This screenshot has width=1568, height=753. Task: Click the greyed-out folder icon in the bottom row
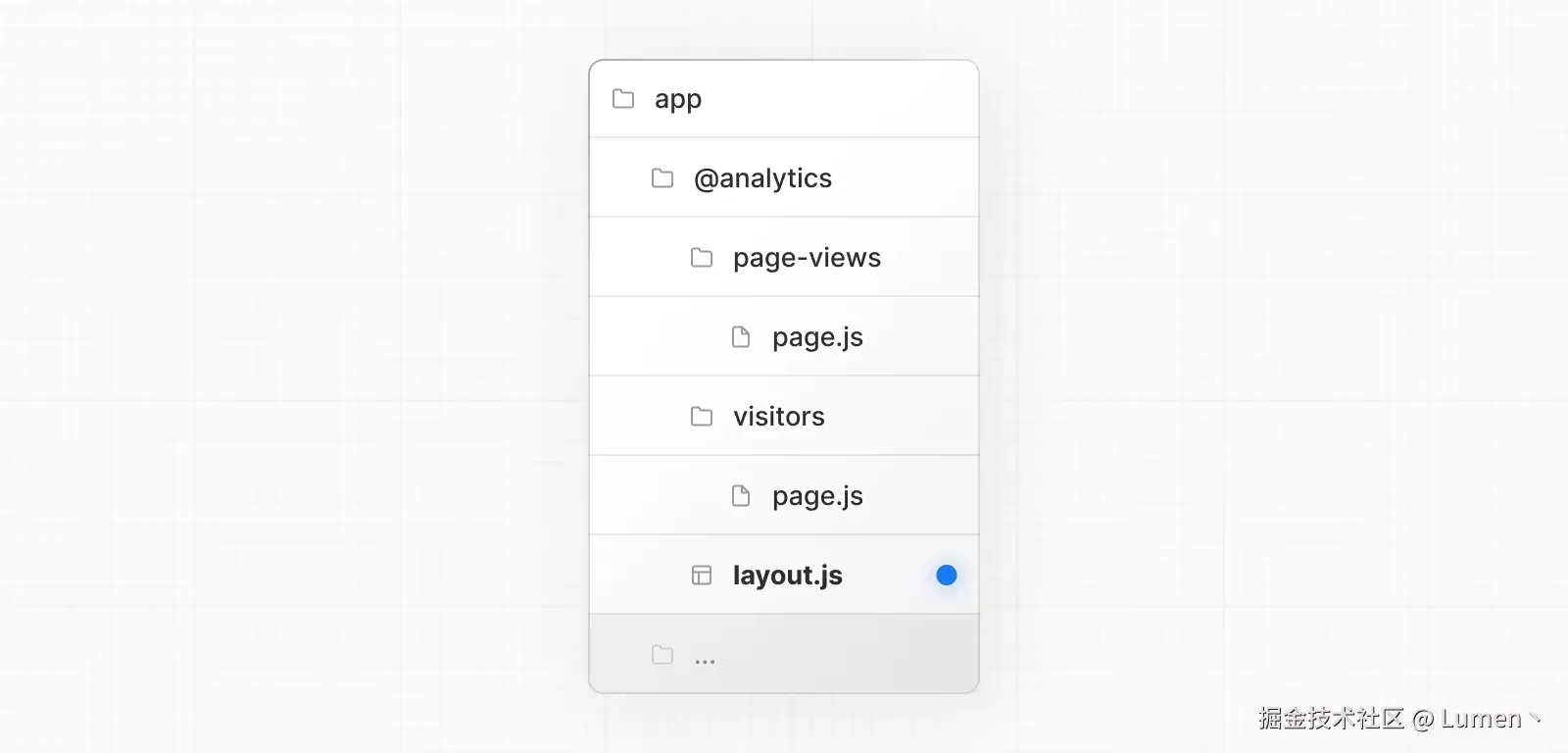coord(662,655)
